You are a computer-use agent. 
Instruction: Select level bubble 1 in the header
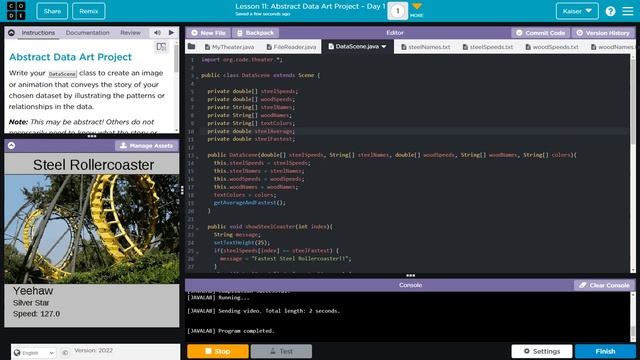(397, 11)
